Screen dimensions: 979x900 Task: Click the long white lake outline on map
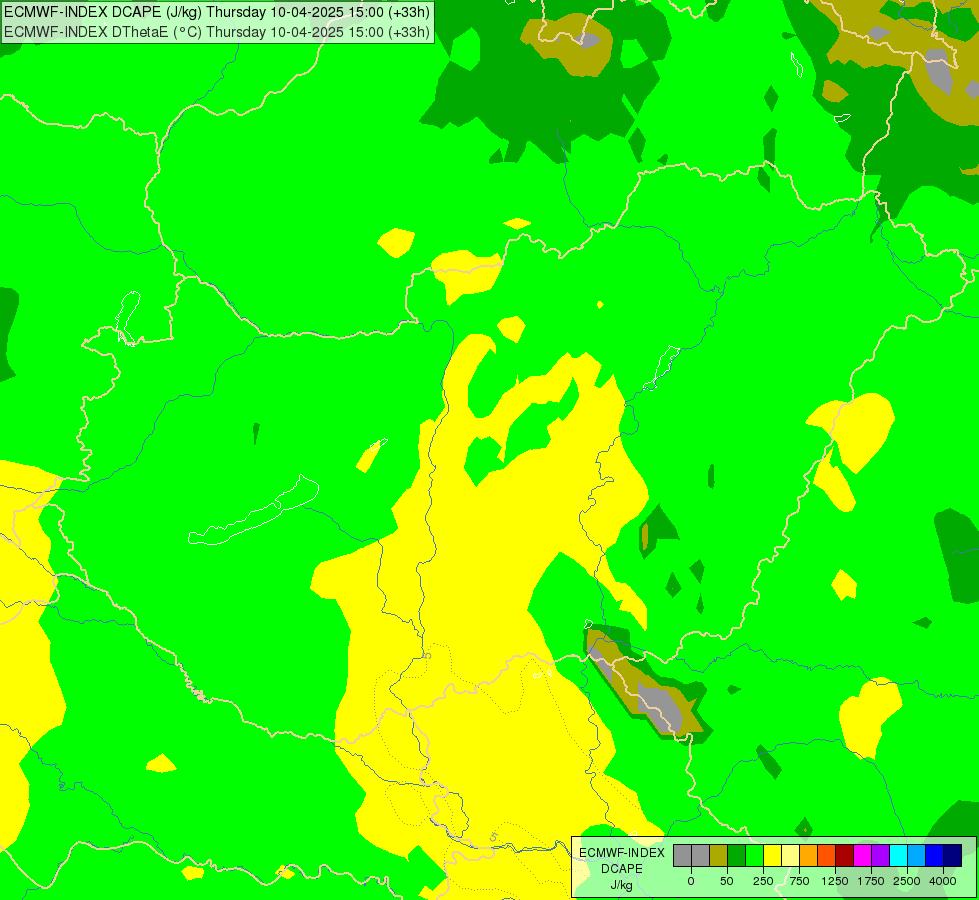coord(253,511)
